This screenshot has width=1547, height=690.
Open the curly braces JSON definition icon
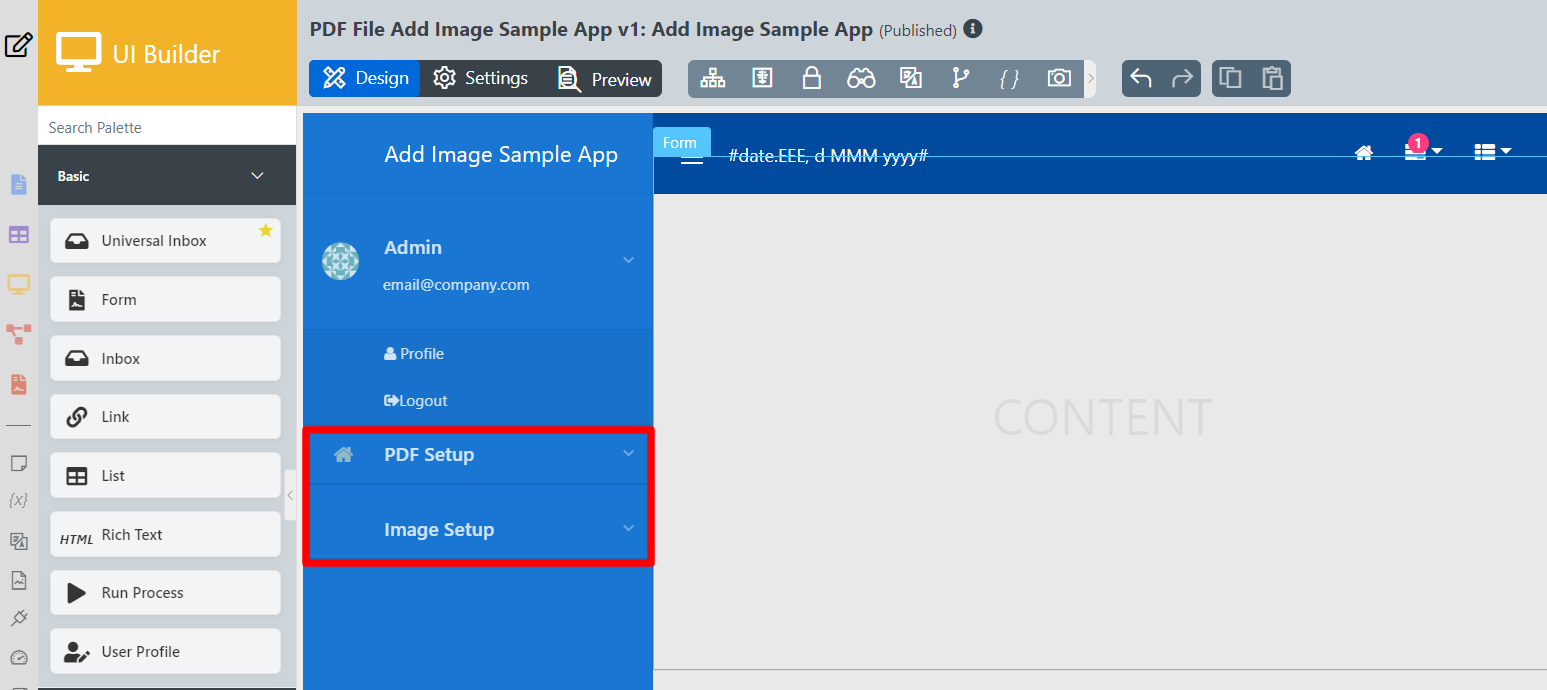[x=1010, y=79]
